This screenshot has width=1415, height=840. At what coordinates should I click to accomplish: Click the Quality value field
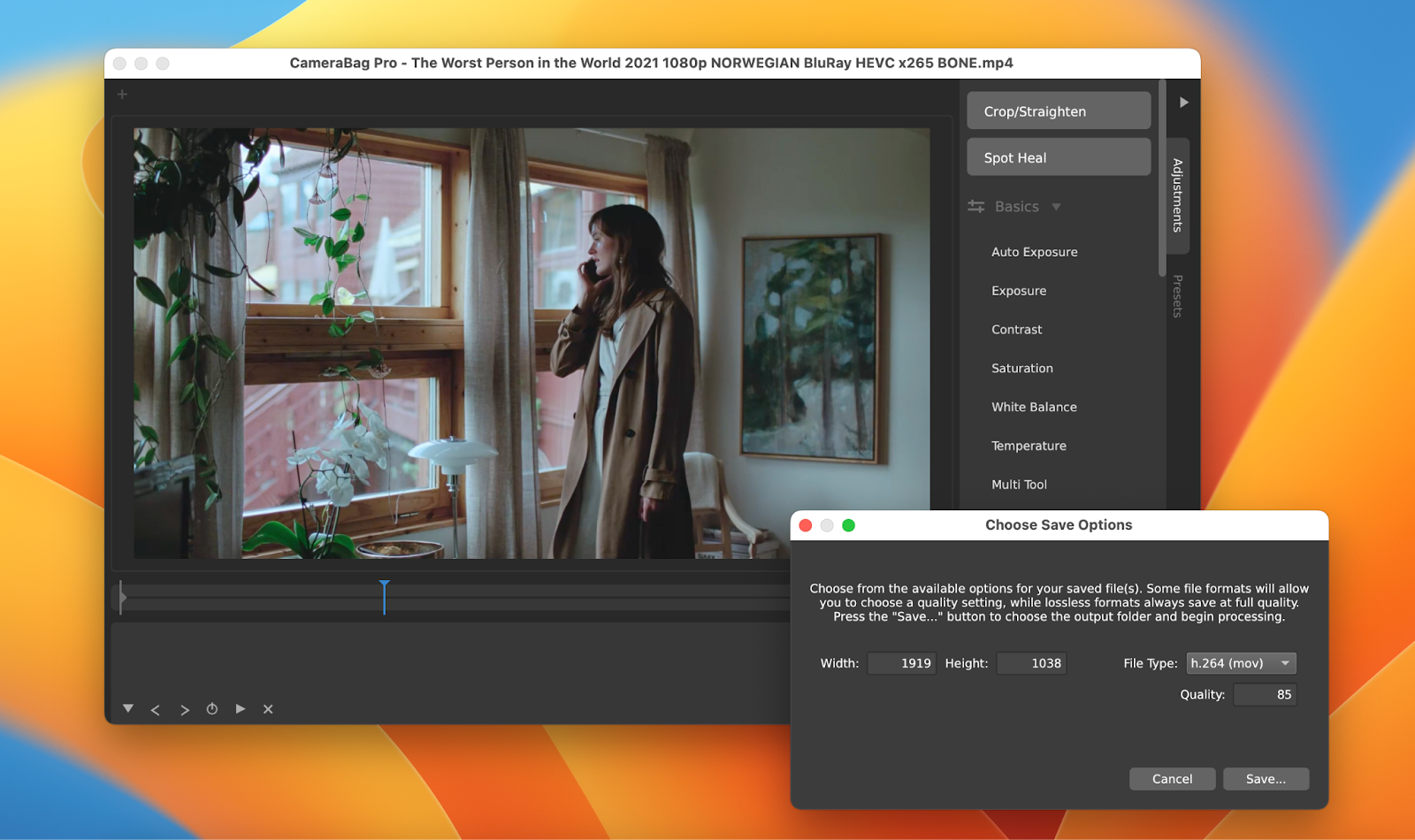click(x=1265, y=695)
